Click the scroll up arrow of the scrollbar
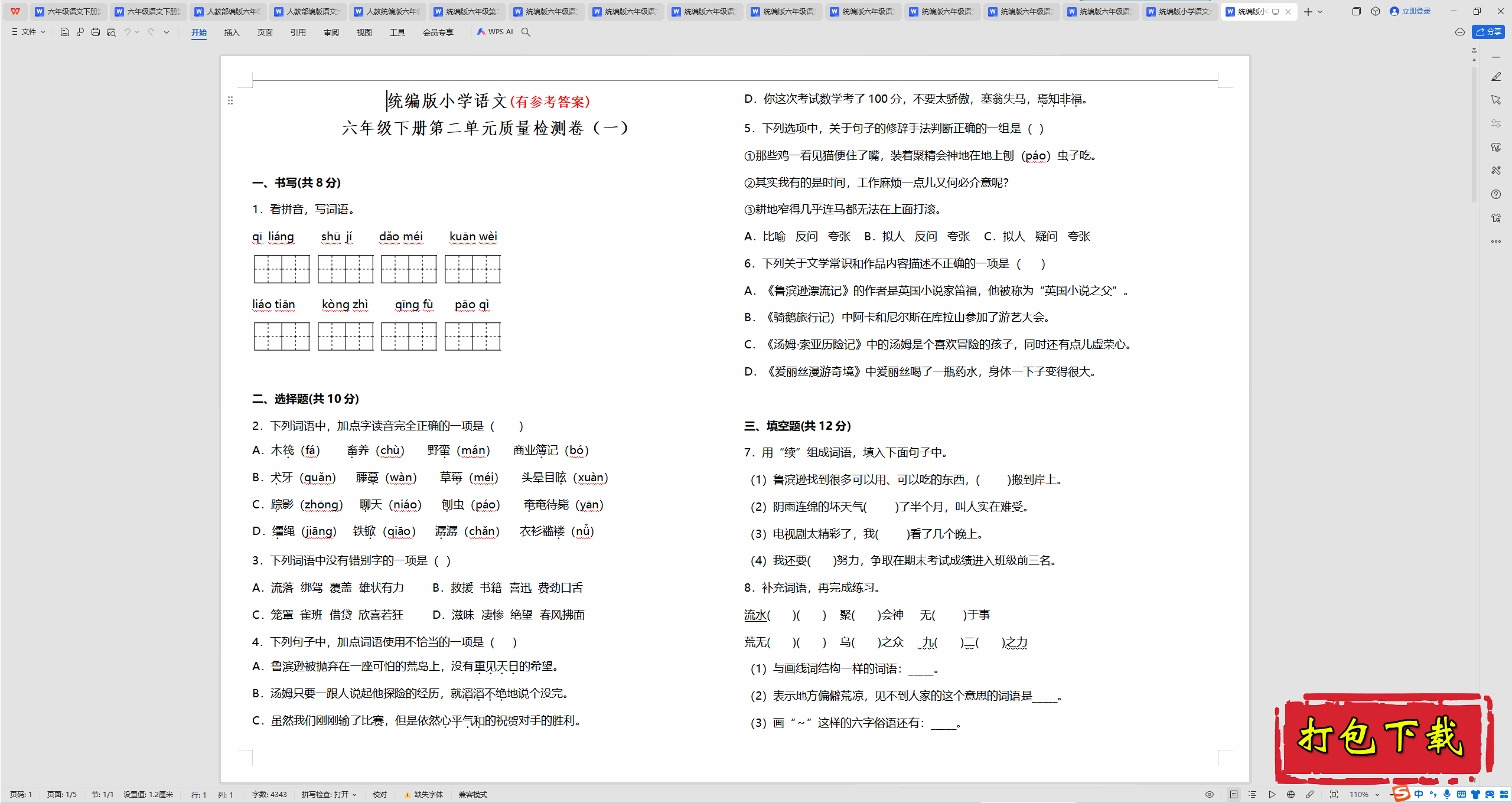Viewport: 1512px width, 803px height. [x=1474, y=60]
